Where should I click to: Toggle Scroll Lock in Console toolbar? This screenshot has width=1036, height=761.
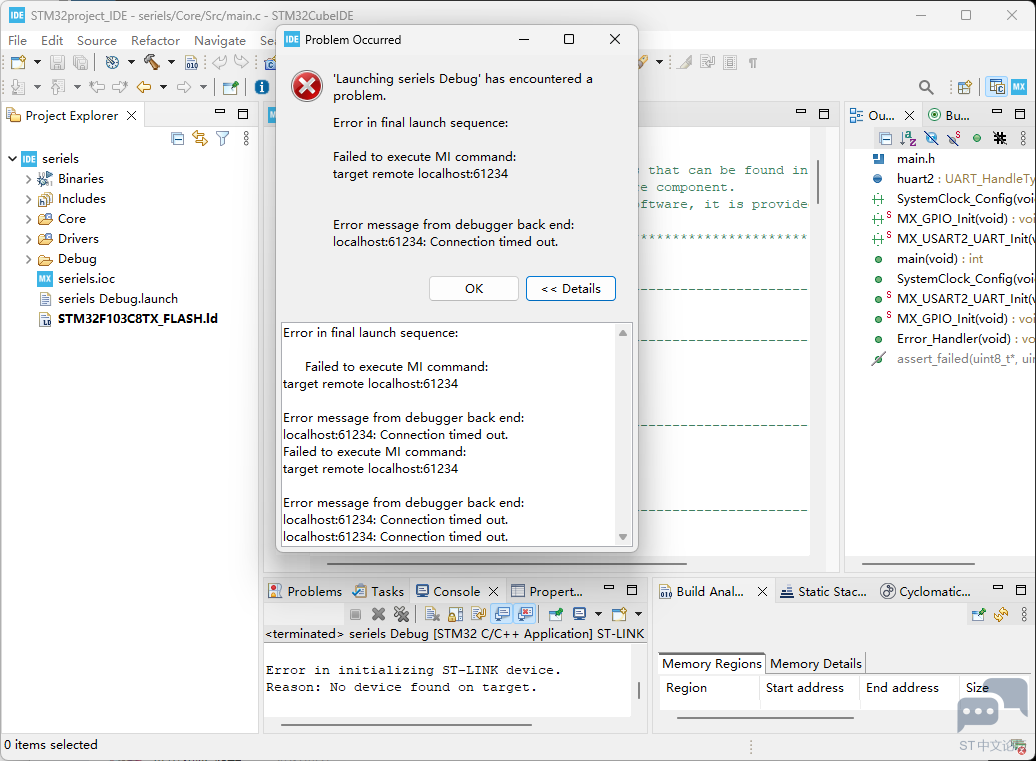tap(455, 614)
